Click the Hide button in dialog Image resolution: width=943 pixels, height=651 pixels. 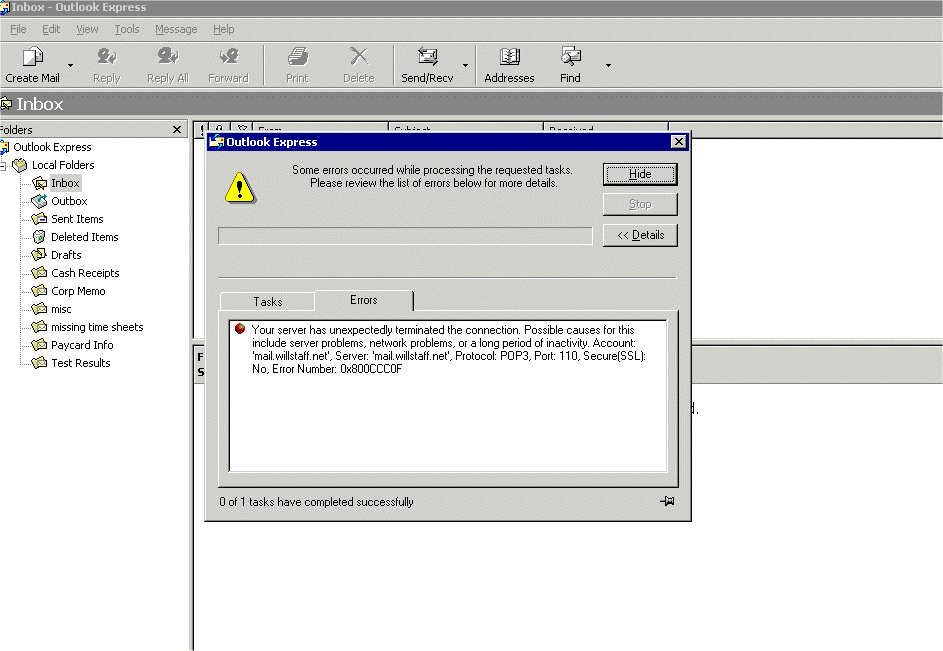pyautogui.click(x=640, y=174)
